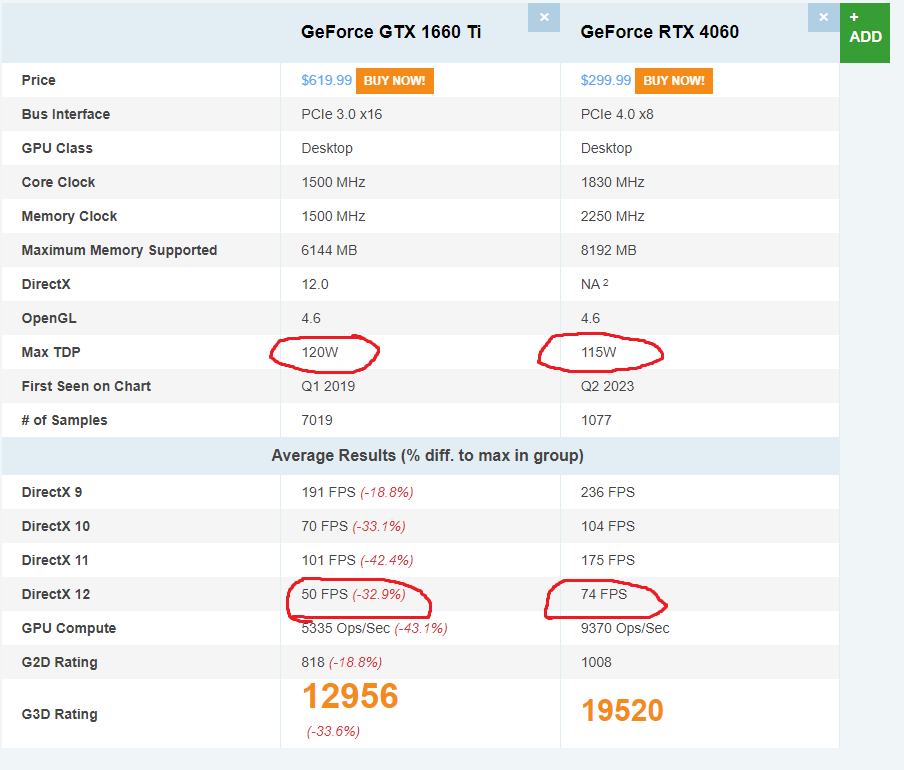Click the 5335 Ops/Sec compute result
Screen dimensions: 904x770
coord(345,628)
